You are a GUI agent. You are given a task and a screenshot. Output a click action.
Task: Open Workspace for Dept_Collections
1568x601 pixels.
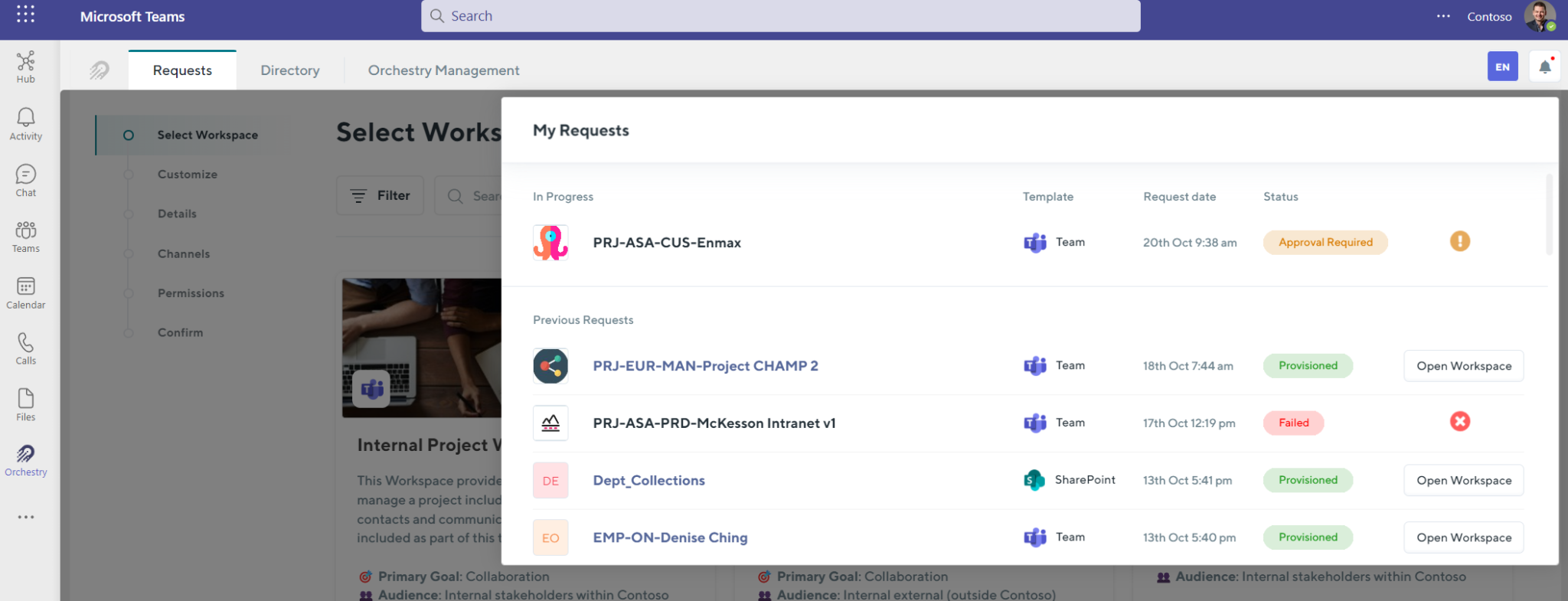[1463, 480]
